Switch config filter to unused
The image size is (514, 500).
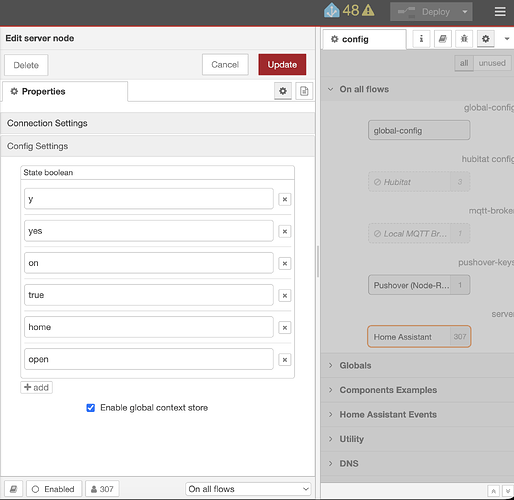point(492,63)
